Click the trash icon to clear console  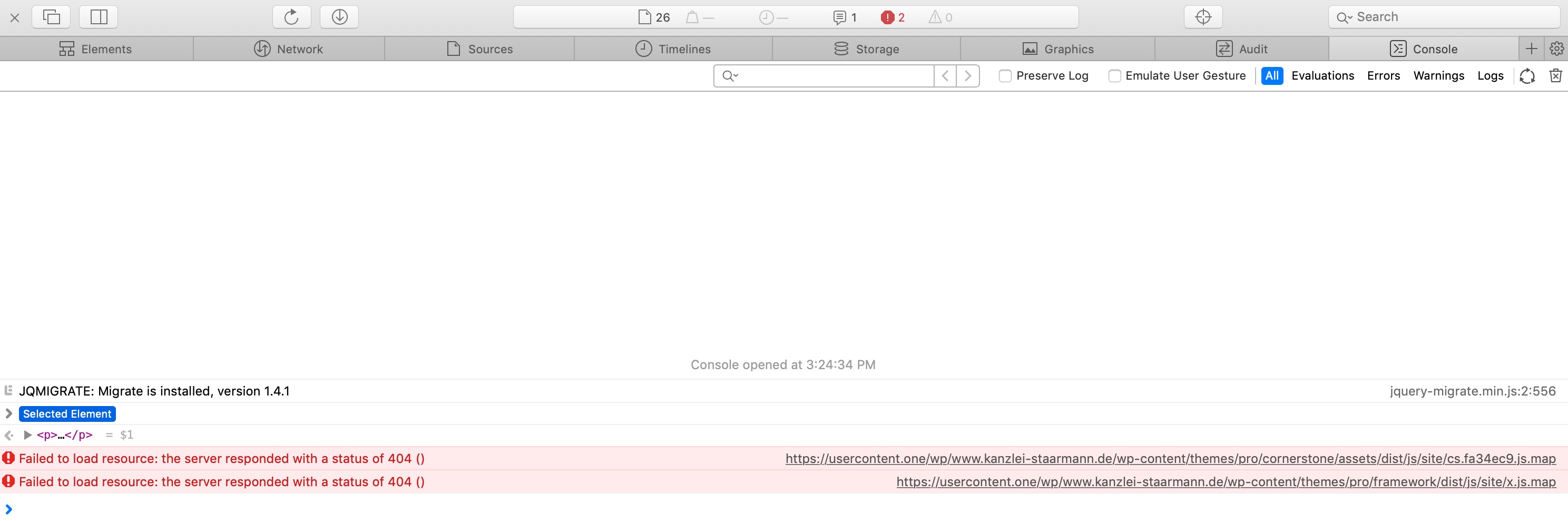point(1555,75)
